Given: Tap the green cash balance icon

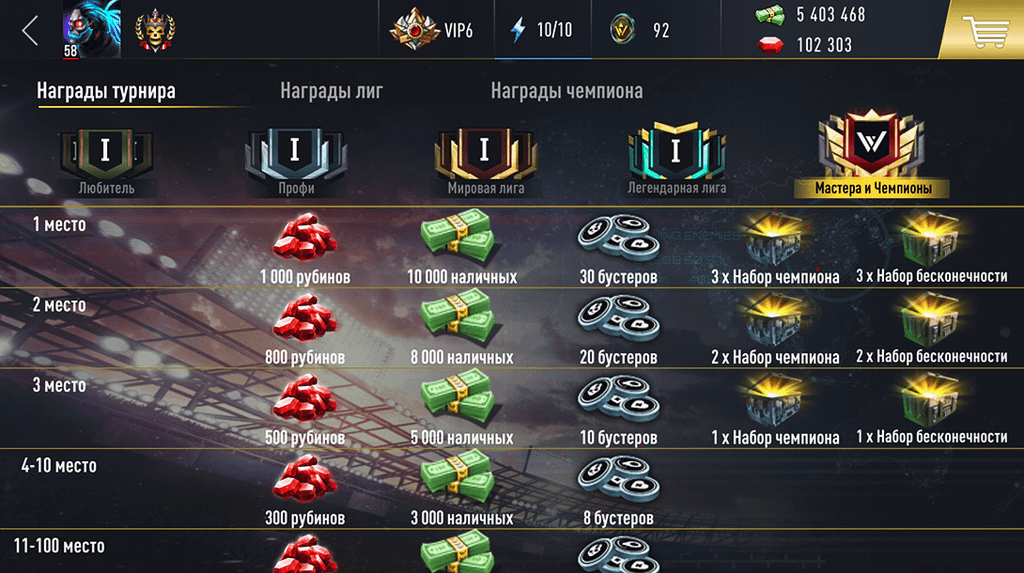Looking at the screenshot, I should click(x=770, y=14).
